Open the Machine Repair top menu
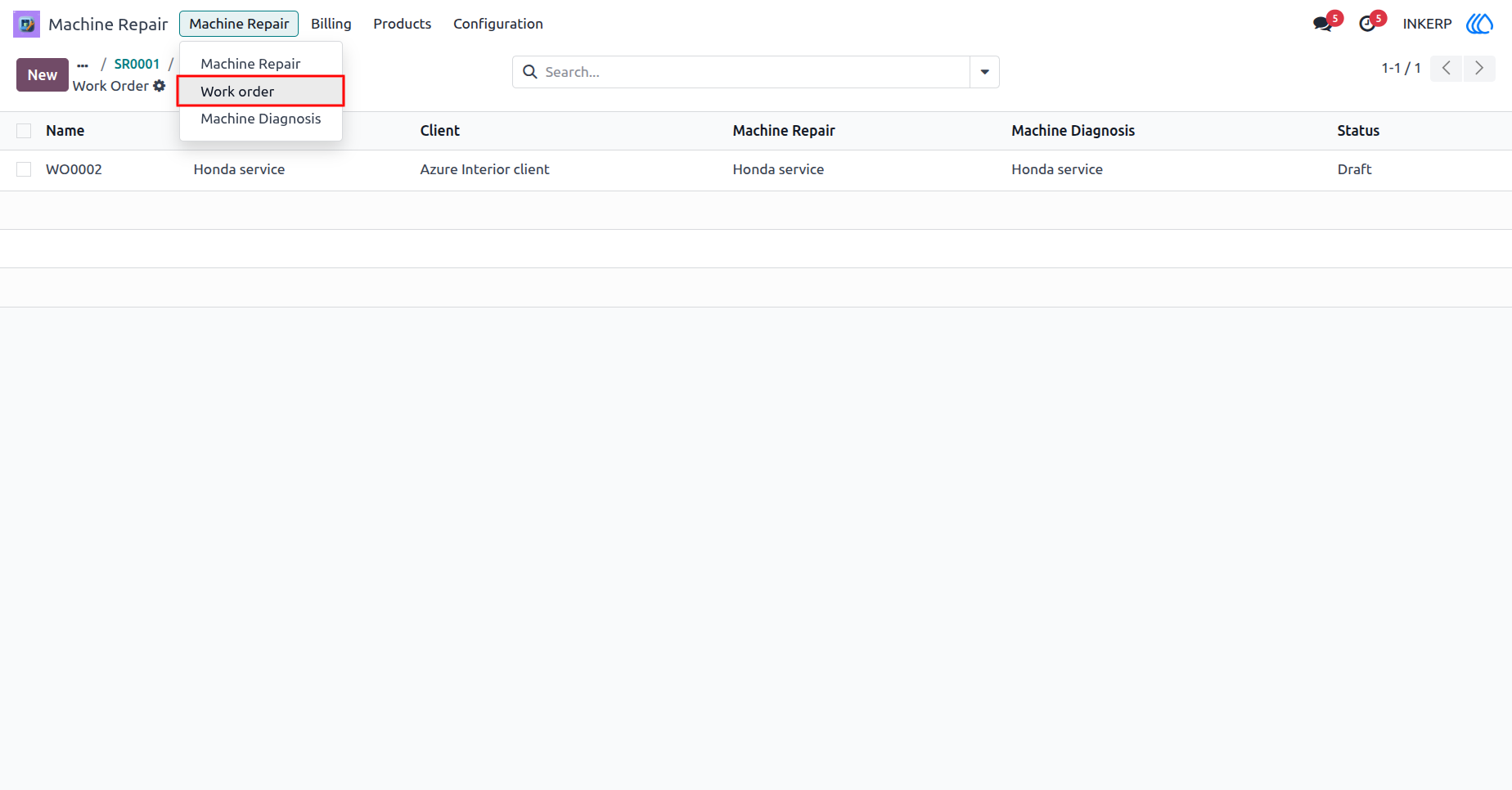The height and width of the screenshot is (790, 1512). [239, 24]
